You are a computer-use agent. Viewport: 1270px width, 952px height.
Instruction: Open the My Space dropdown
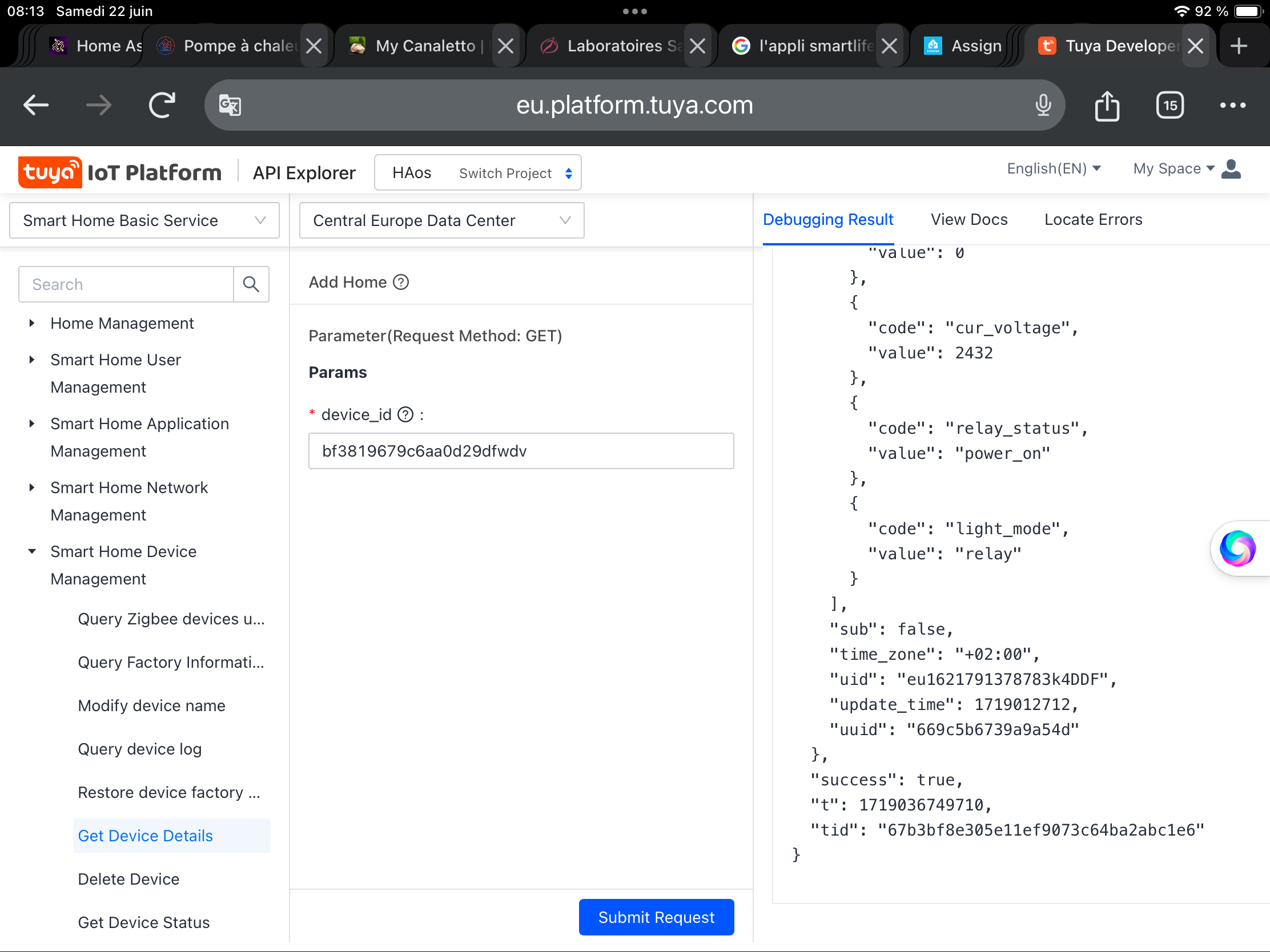1173,169
